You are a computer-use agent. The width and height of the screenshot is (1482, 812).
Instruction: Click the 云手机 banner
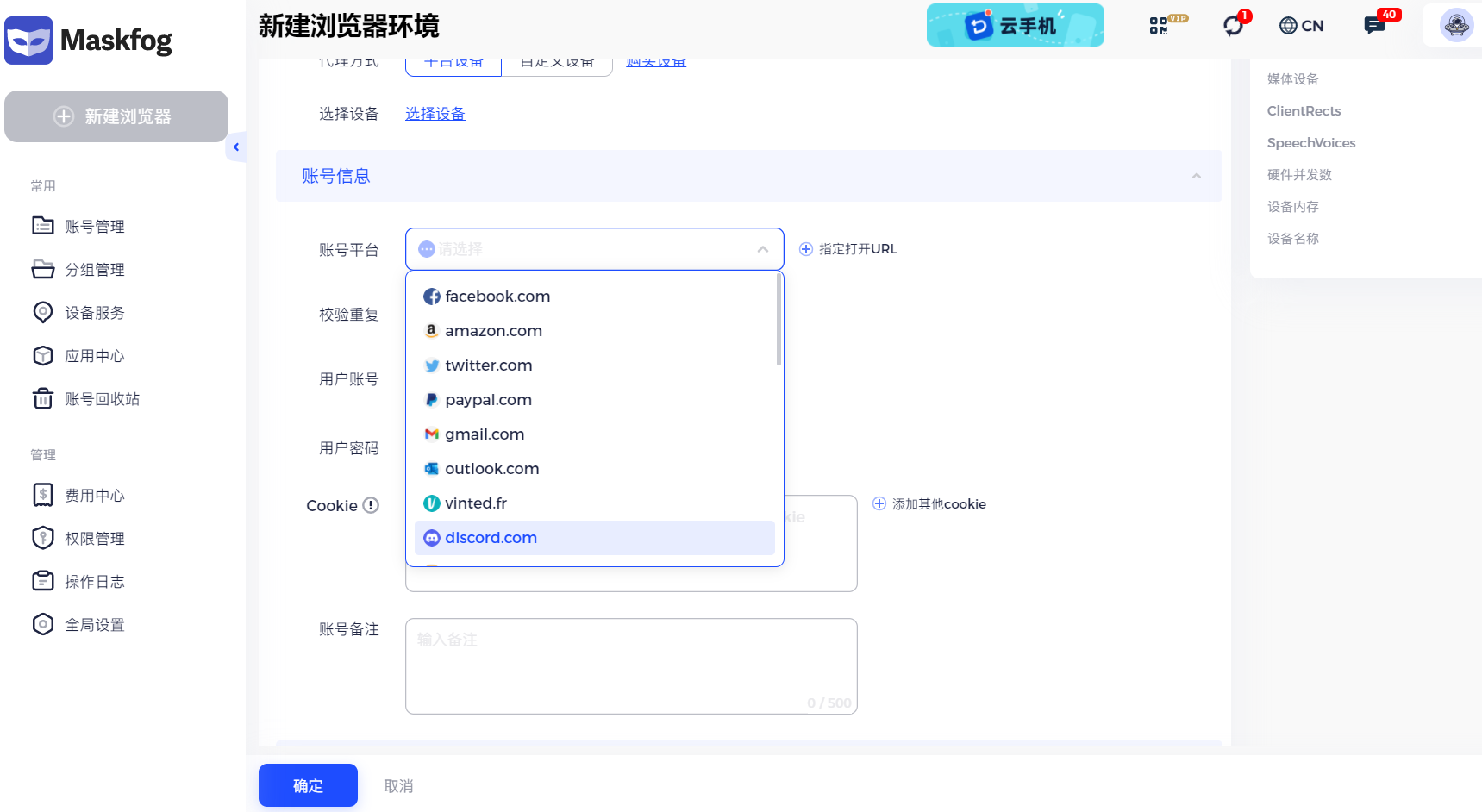click(1016, 25)
